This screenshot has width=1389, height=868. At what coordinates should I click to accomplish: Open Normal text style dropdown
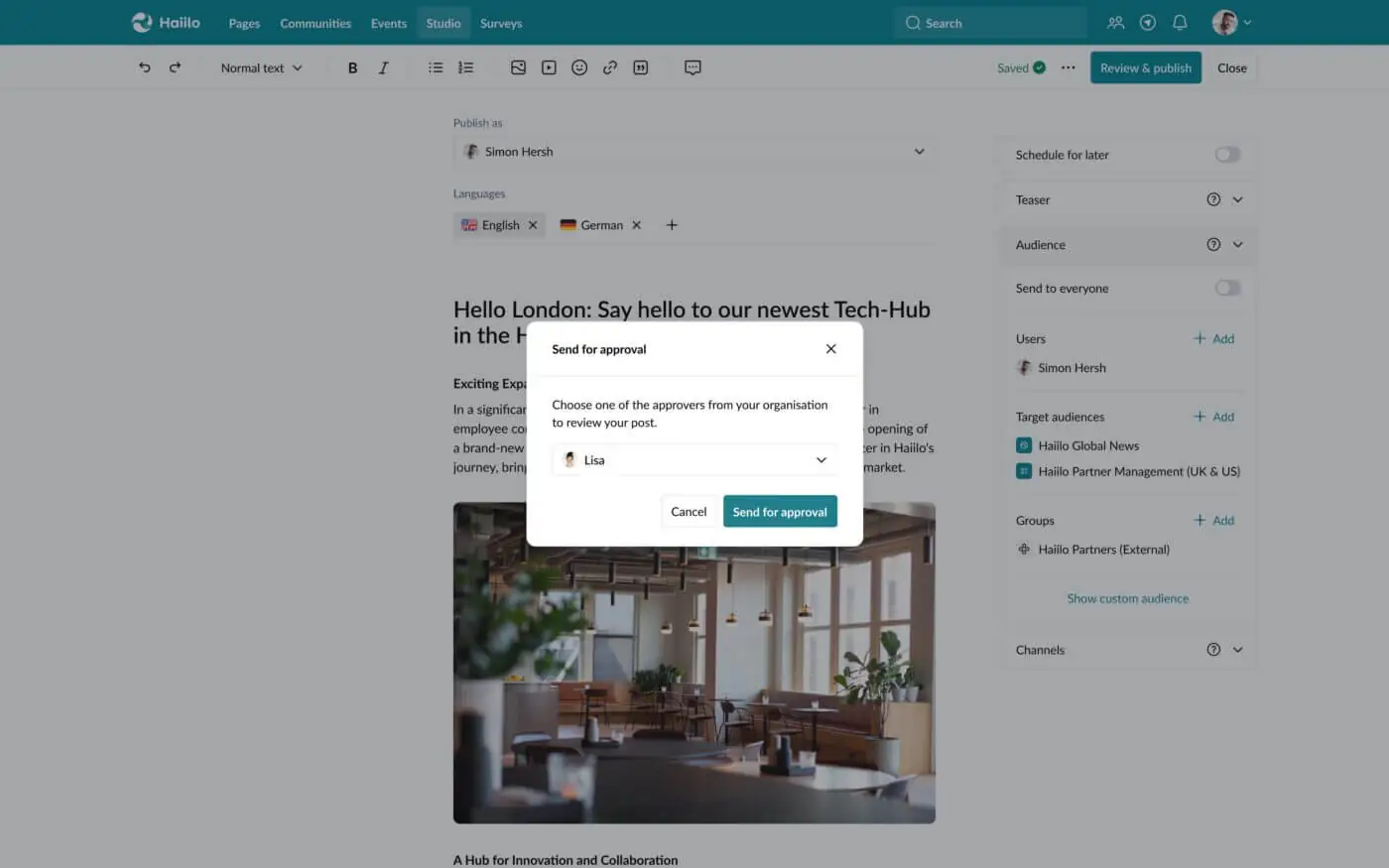pyautogui.click(x=261, y=67)
